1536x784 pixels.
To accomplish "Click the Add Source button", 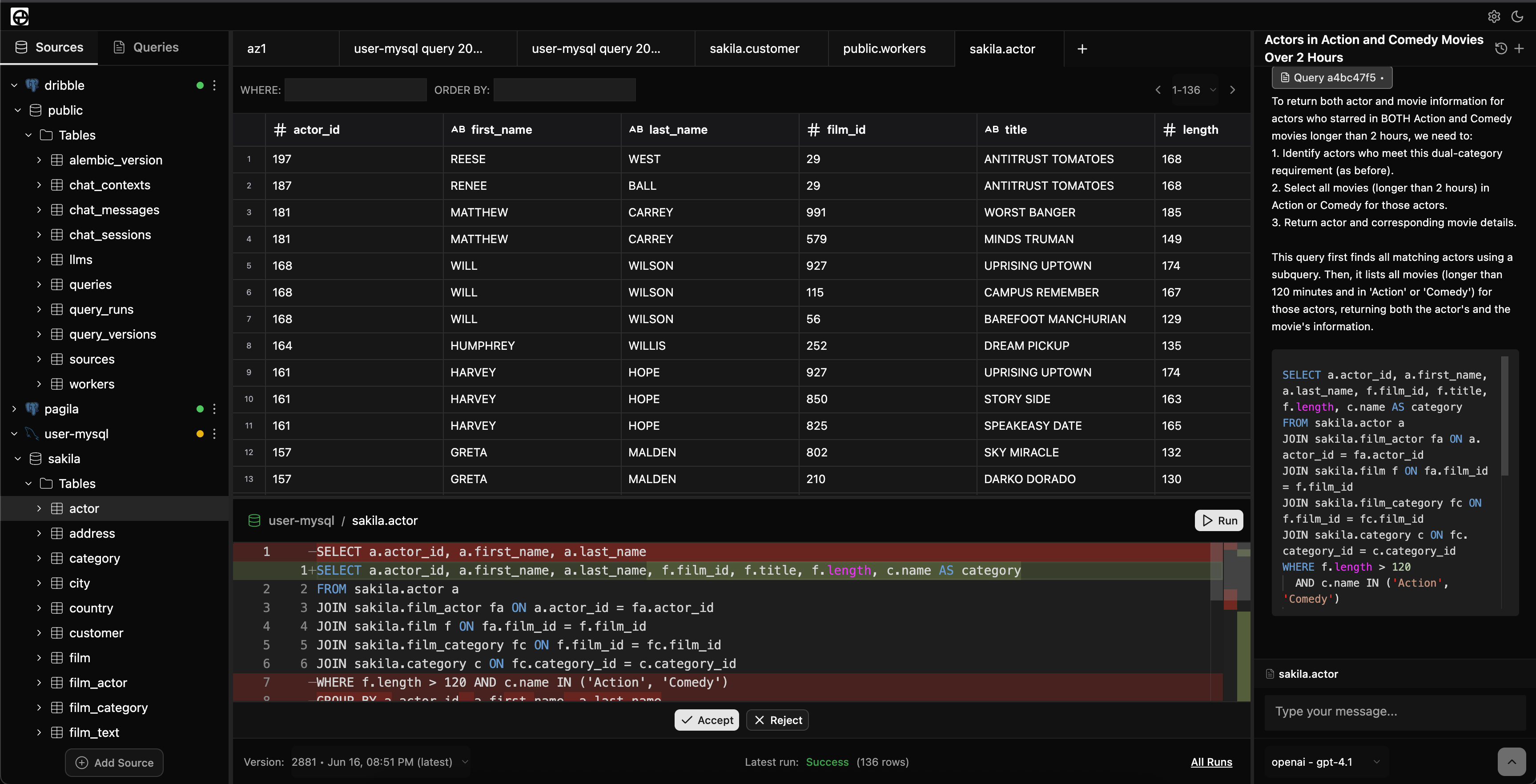I will click(114, 763).
